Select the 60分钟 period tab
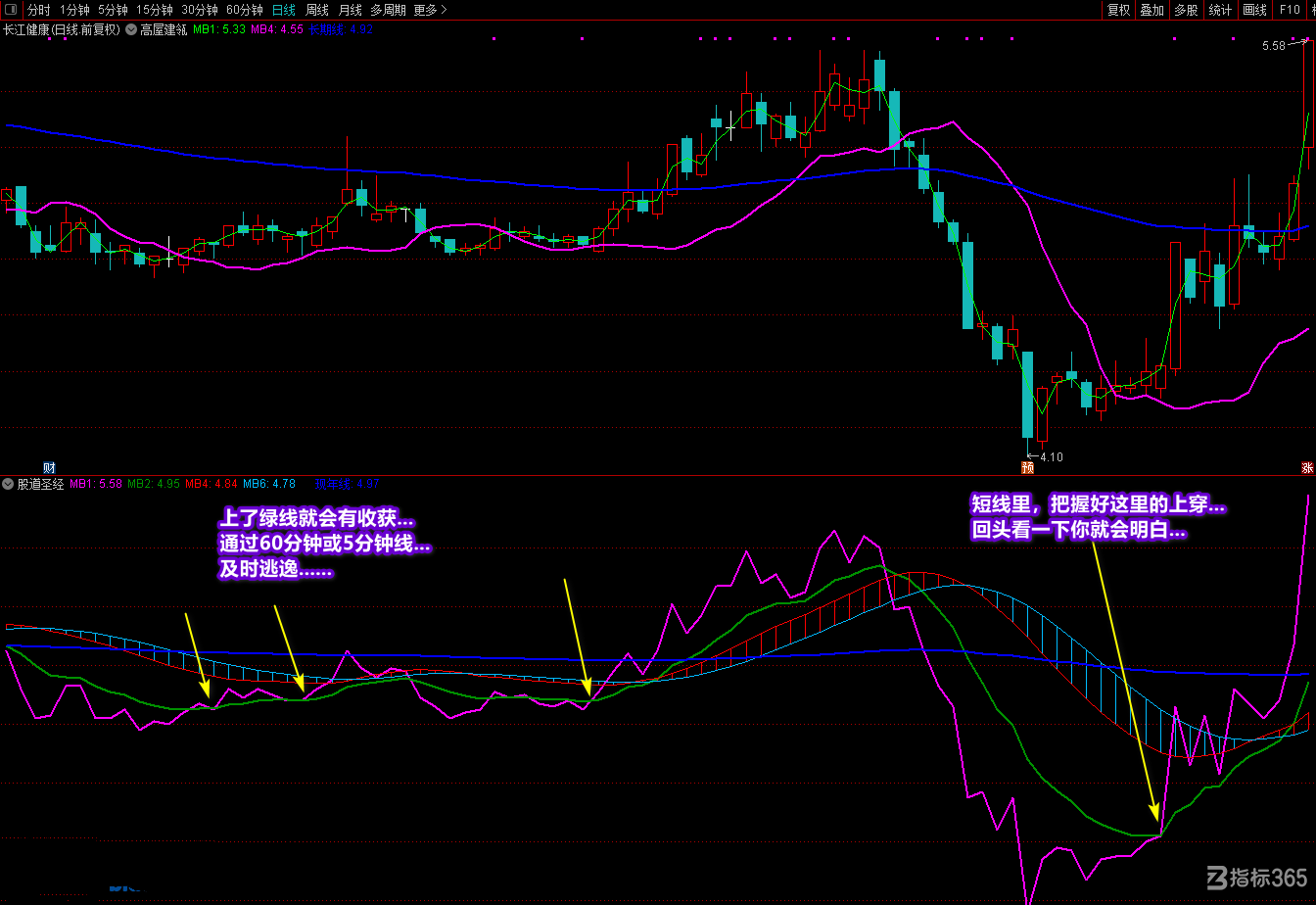This screenshot has height=905, width=1316. 245,10
